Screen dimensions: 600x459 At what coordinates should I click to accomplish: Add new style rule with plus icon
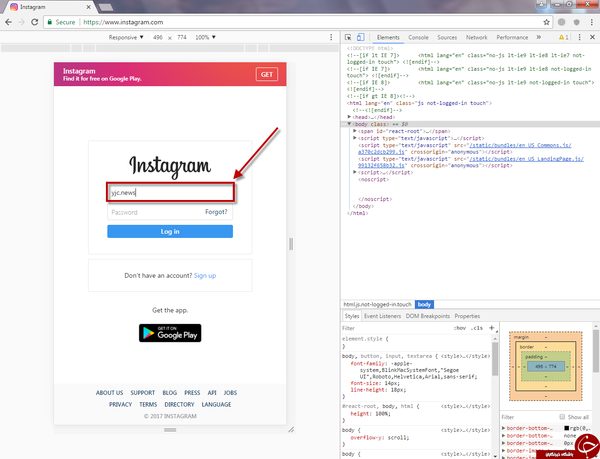[x=492, y=328]
